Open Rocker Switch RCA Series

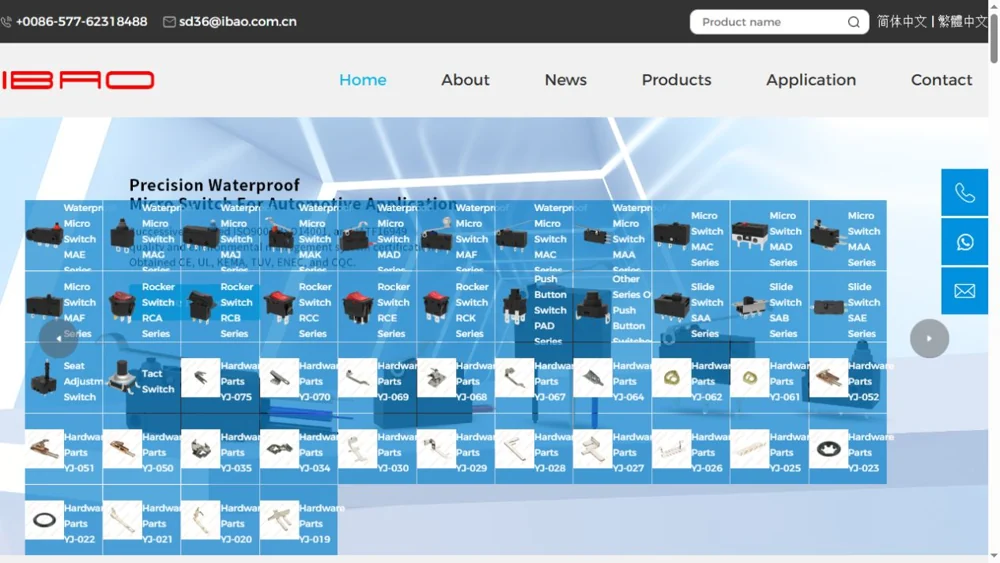pyautogui.click(x=142, y=307)
